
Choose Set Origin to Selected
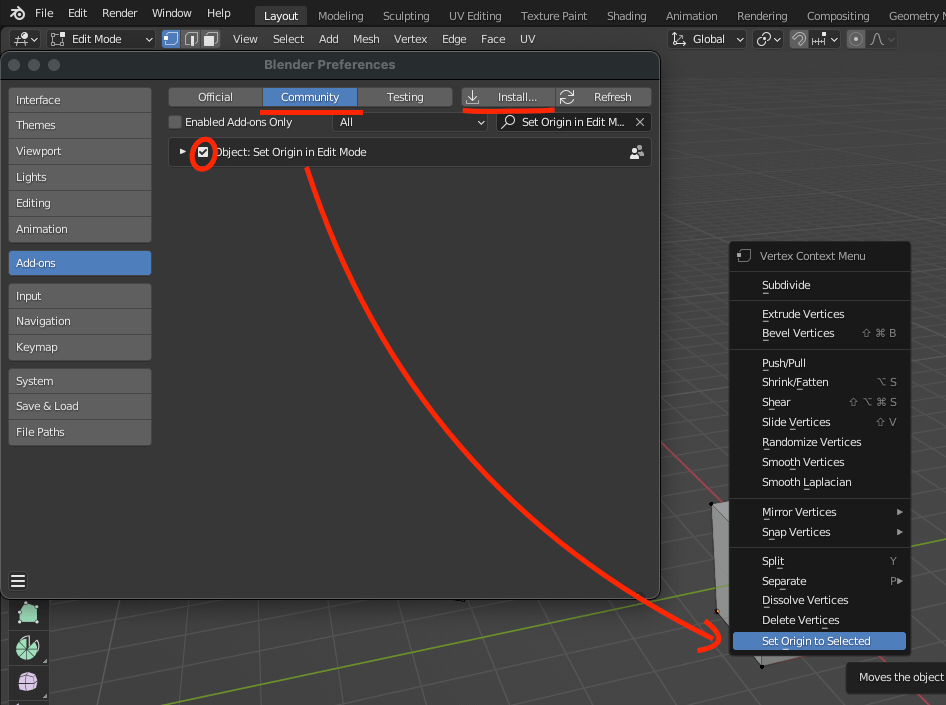coord(819,641)
